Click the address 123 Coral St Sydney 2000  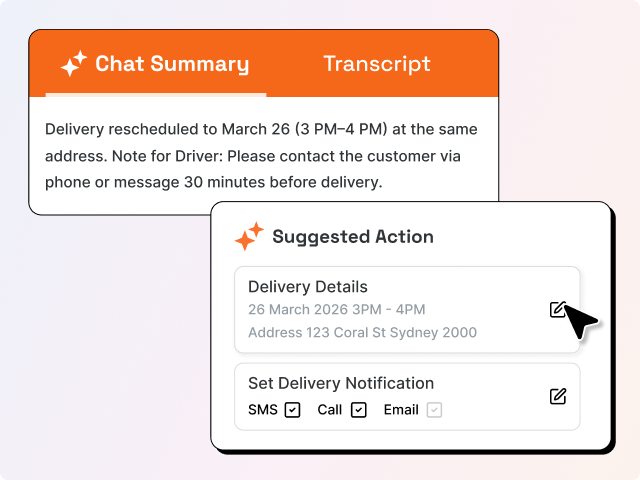pos(362,332)
